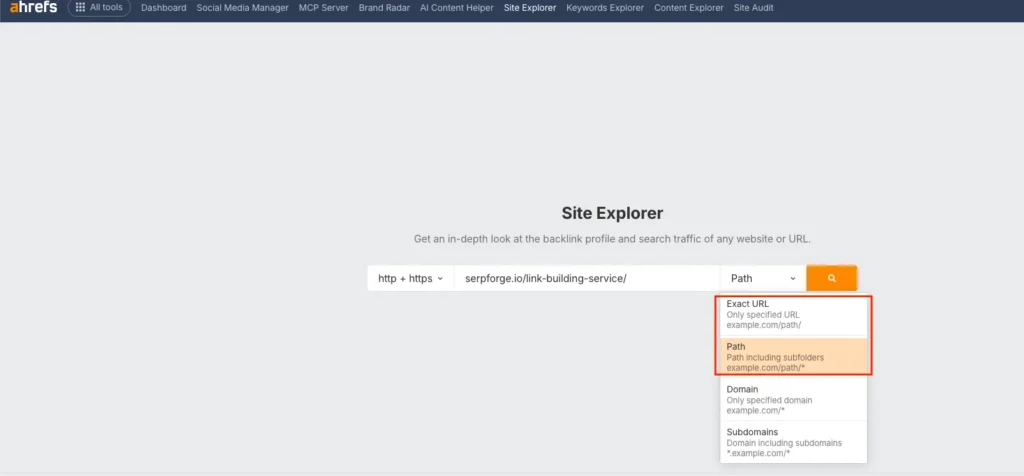This screenshot has width=1024, height=476.
Task: Click the Ahrefs logo
Action: pos(33,7)
